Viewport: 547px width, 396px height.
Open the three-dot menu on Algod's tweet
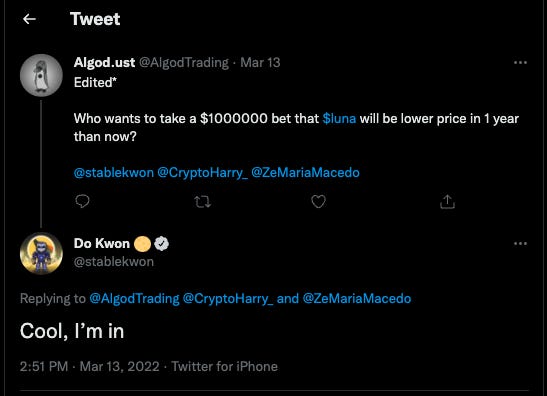[x=520, y=63]
